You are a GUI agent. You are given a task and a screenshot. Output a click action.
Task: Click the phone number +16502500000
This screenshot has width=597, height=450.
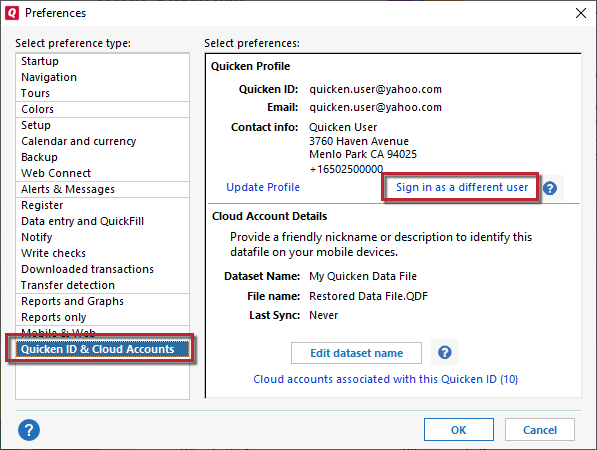(346, 169)
